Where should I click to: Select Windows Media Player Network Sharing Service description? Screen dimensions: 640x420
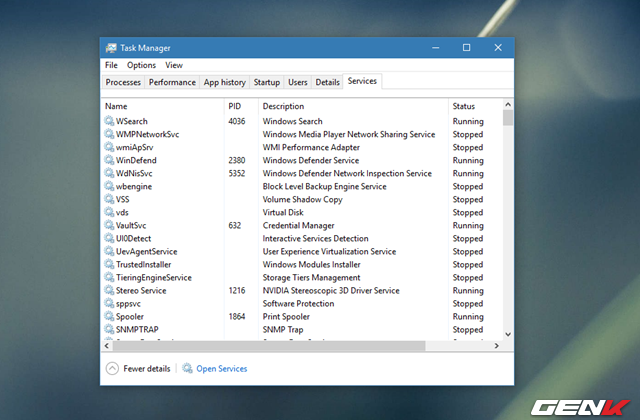pos(349,134)
